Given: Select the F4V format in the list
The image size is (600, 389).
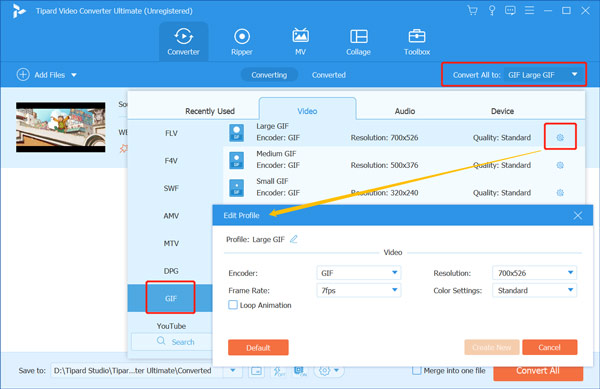Looking at the screenshot, I should (171, 161).
